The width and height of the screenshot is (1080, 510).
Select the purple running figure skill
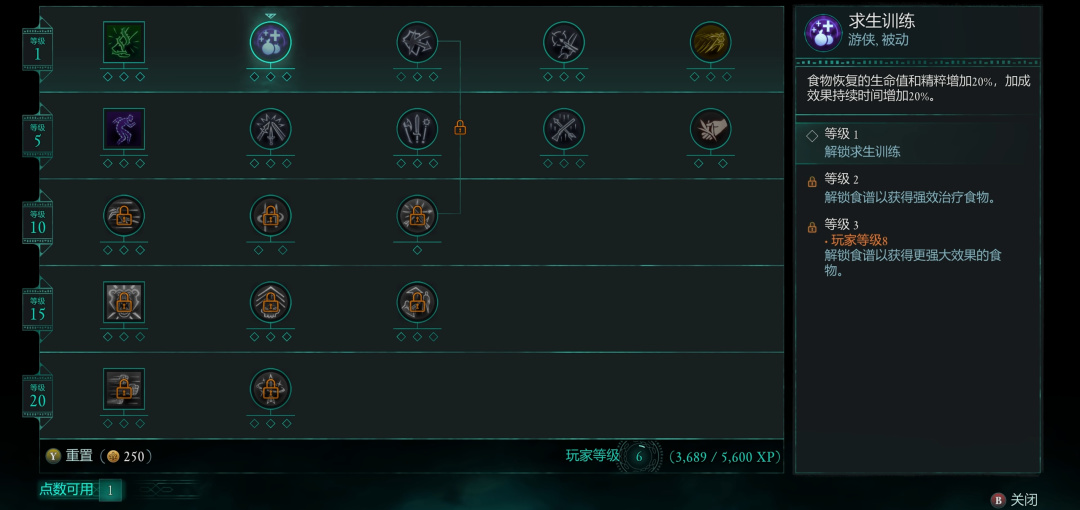pyautogui.click(x=124, y=129)
